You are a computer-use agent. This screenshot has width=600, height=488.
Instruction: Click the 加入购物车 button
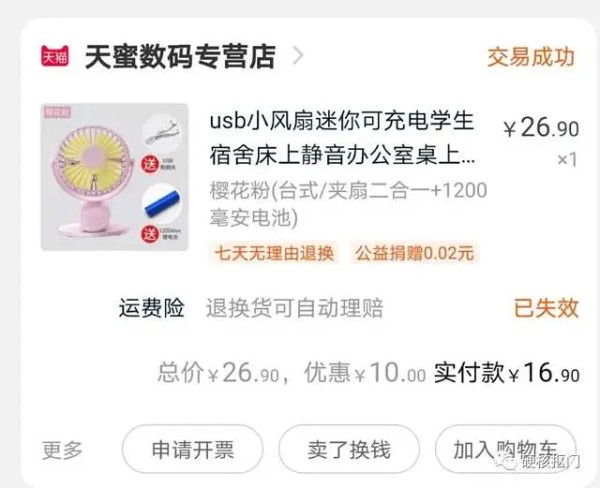505,449
